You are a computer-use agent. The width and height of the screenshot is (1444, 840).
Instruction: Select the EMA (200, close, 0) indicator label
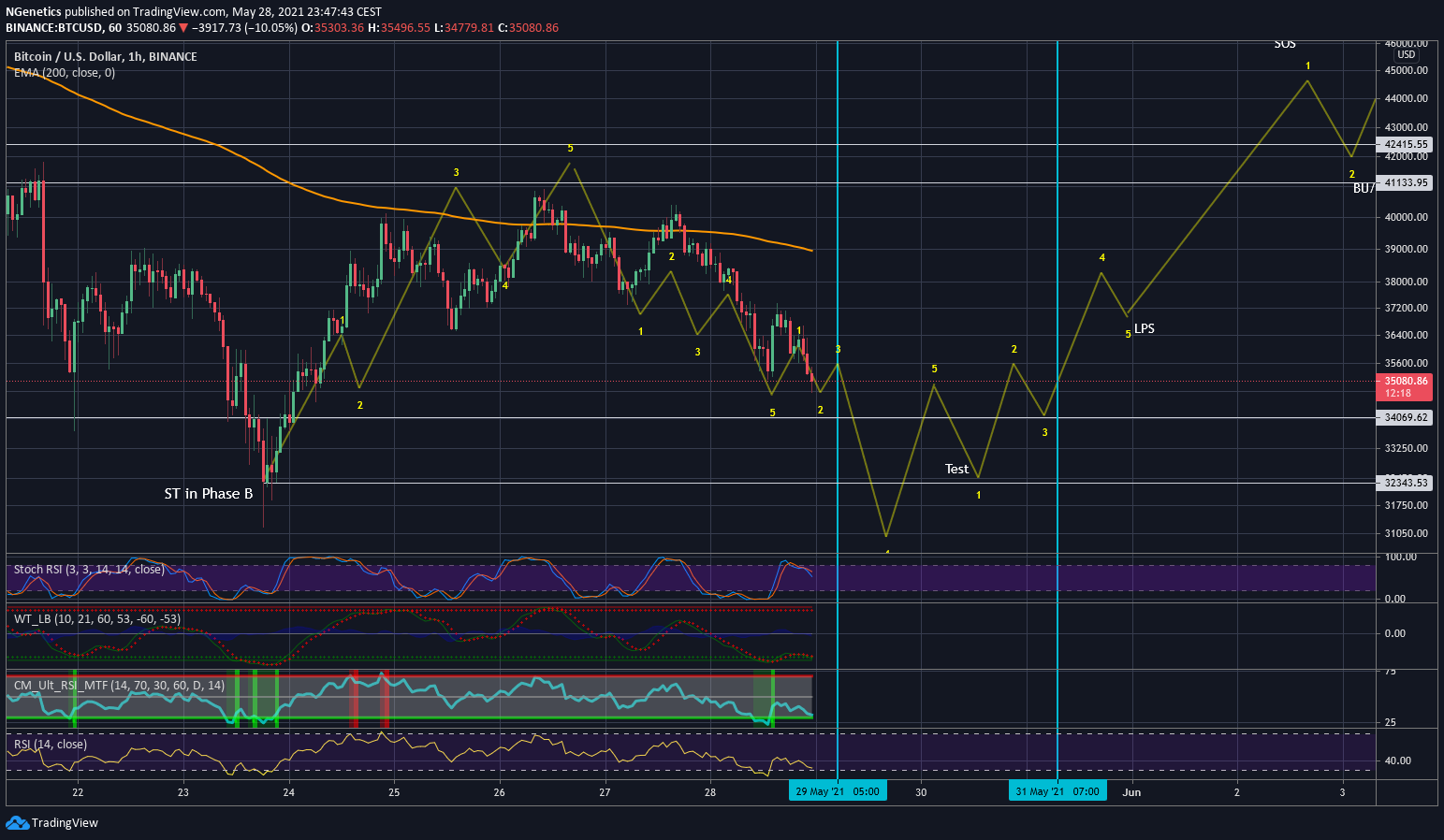click(x=65, y=73)
